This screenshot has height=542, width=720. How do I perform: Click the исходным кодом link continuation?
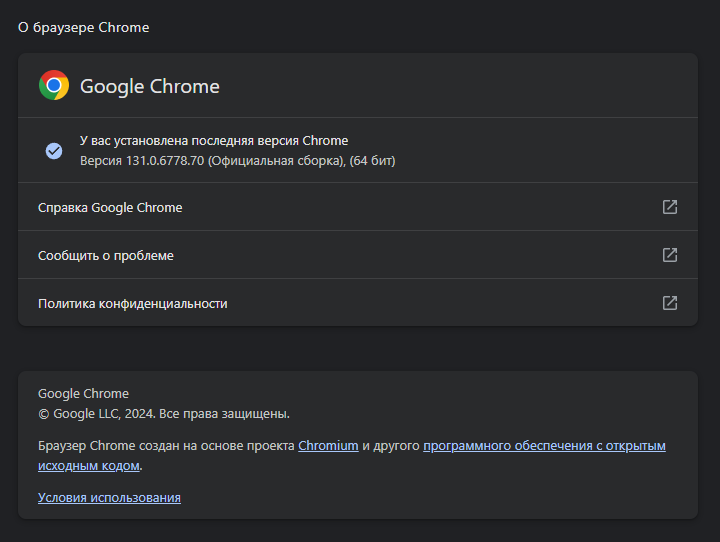click(89, 465)
